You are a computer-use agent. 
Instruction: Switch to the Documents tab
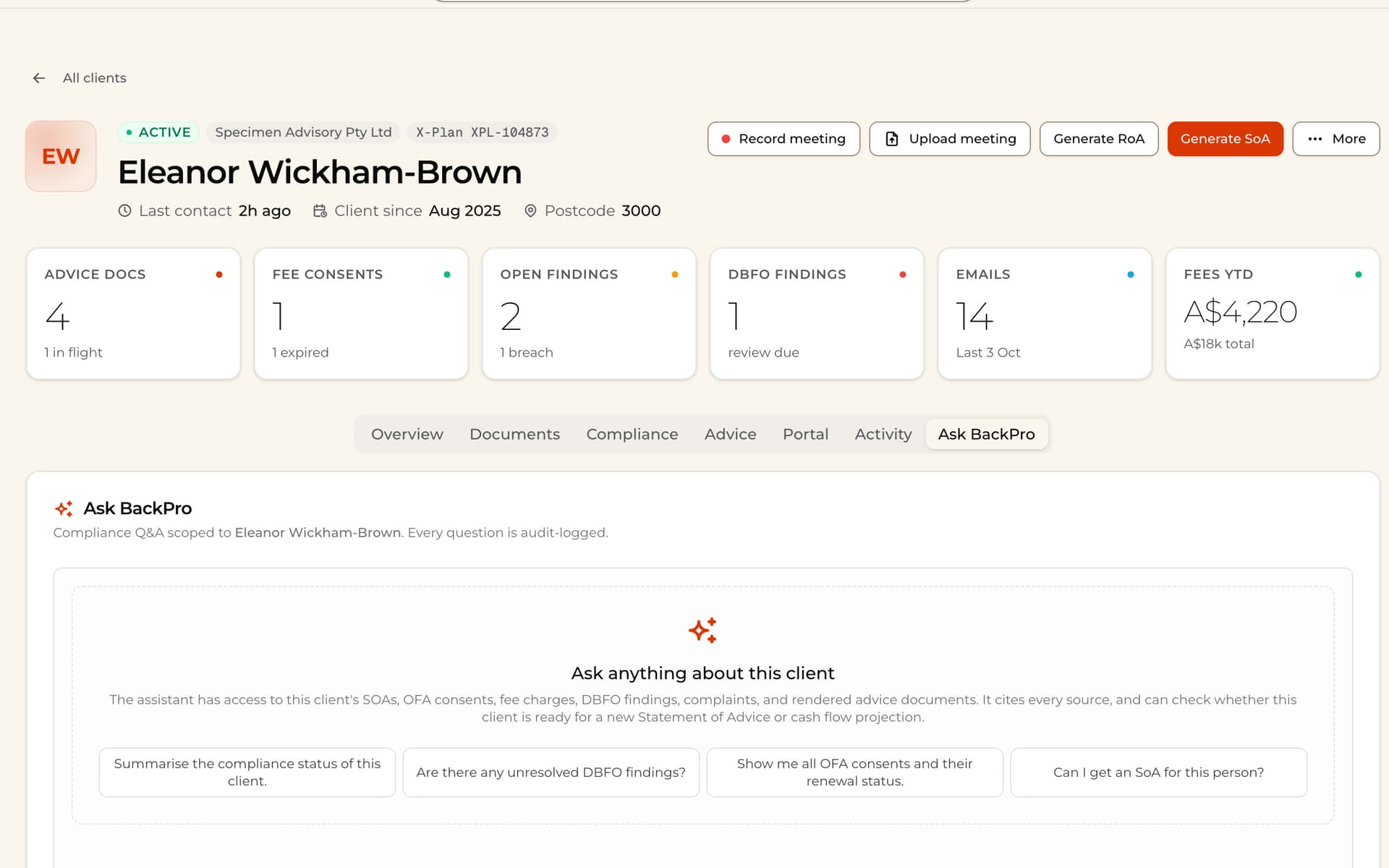click(514, 434)
